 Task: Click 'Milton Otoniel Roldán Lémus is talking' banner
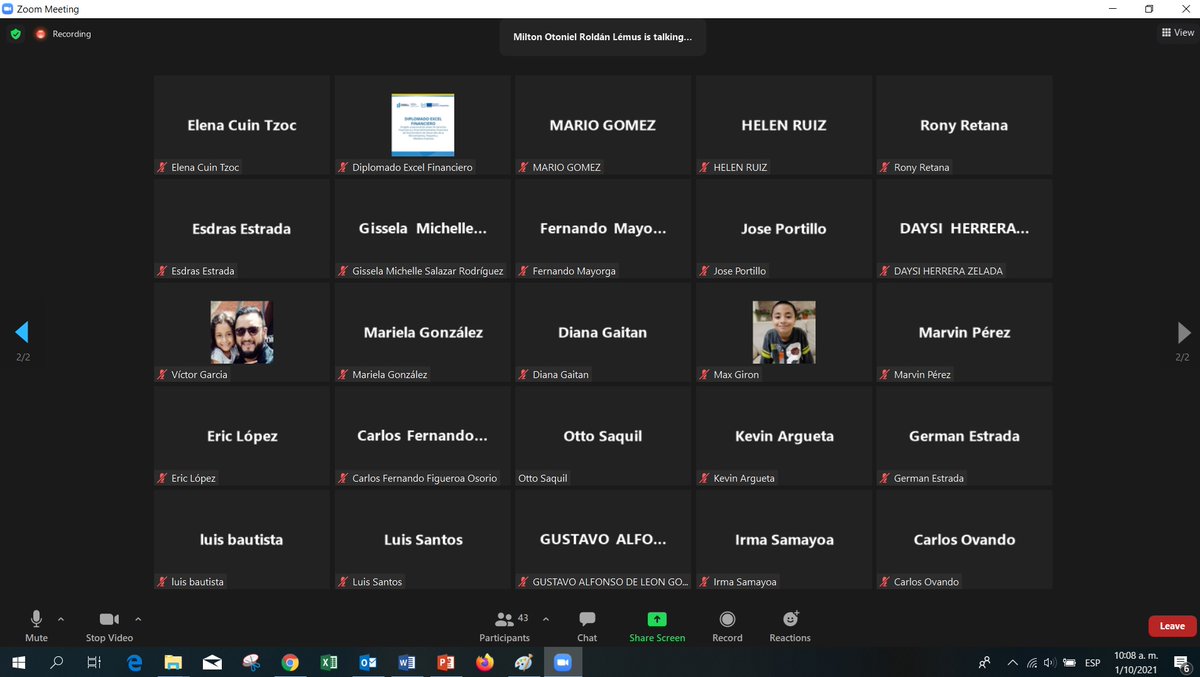pyautogui.click(x=602, y=37)
